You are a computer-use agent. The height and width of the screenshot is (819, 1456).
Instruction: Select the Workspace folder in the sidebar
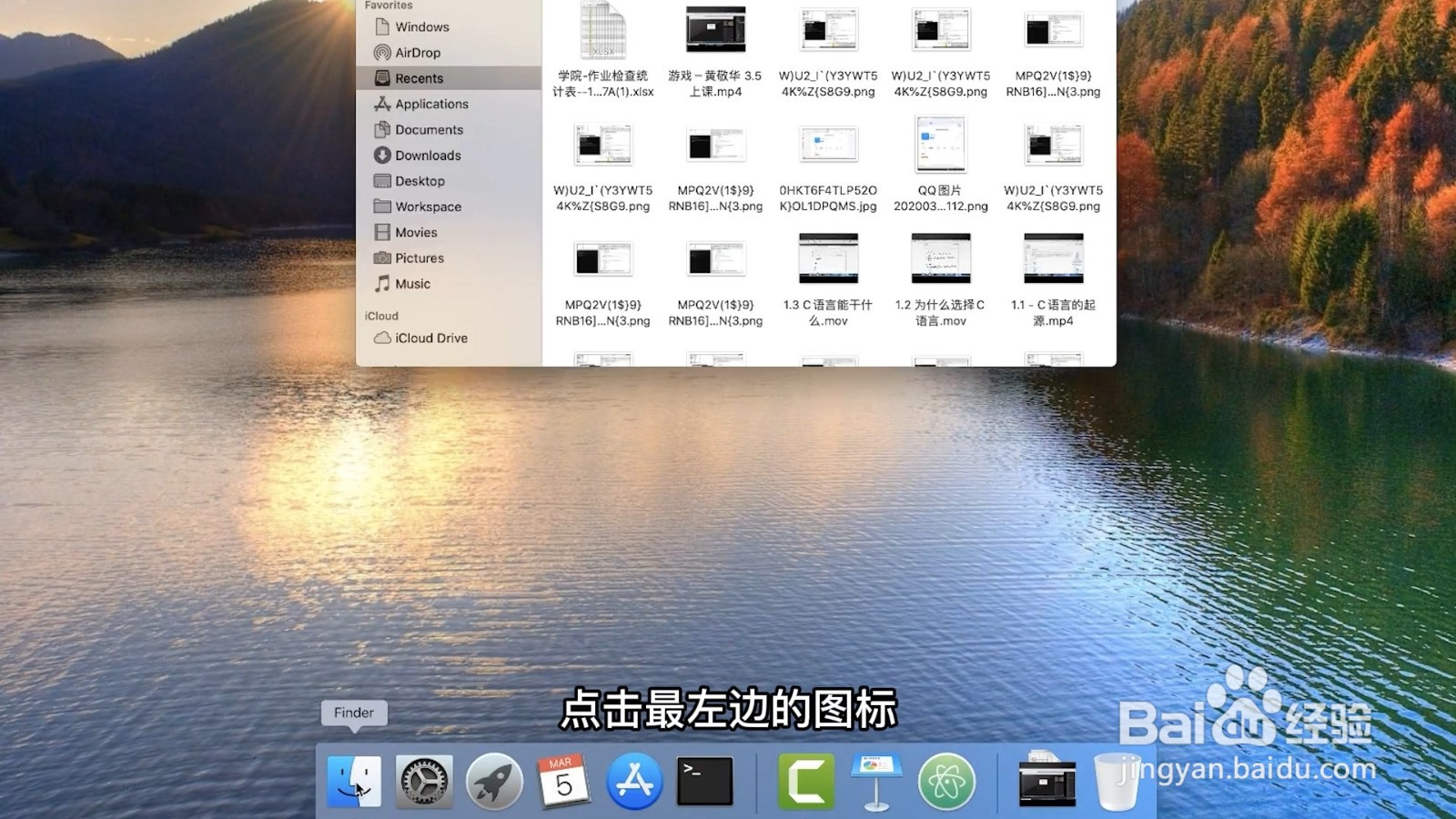428,207
